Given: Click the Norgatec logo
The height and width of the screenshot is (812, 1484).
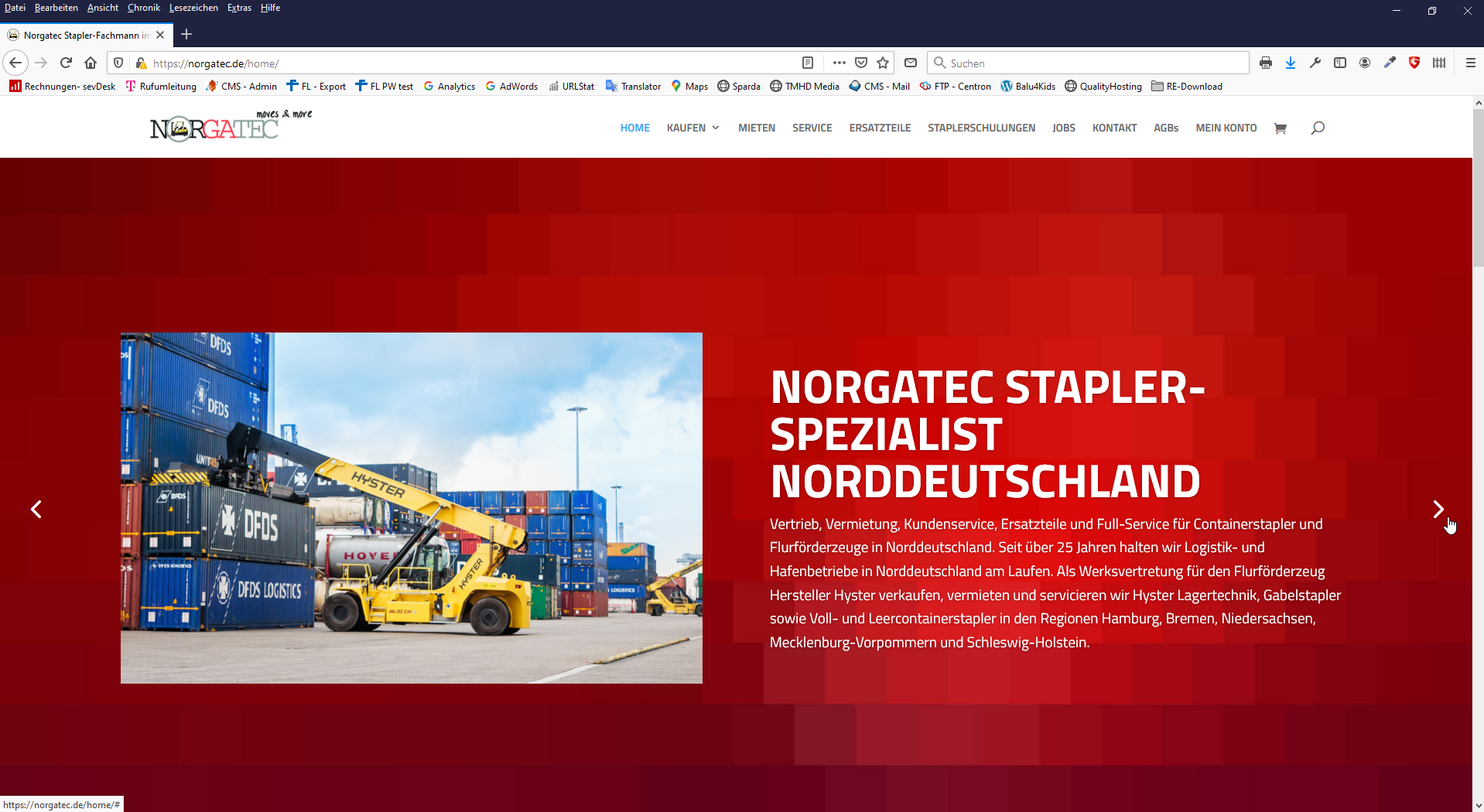Looking at the screenshot, I should click(231, 125).
